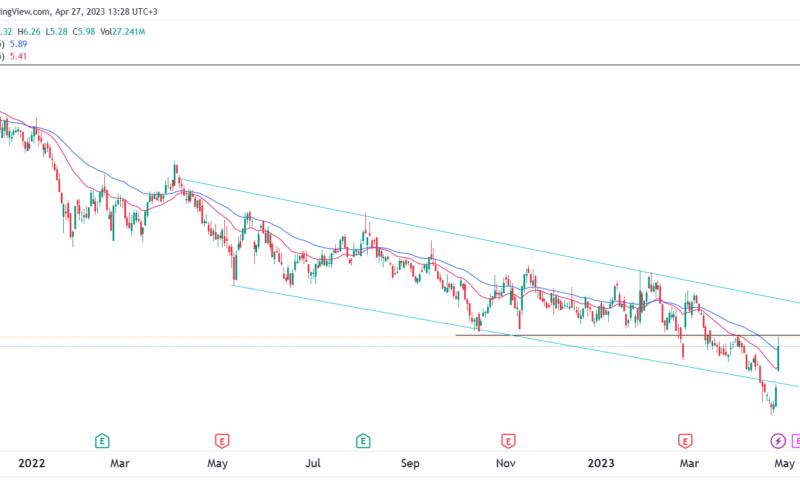Screen dimensions: 800x503
Task: Click the purple lightning latest-news marker
Action: [778, 441]
